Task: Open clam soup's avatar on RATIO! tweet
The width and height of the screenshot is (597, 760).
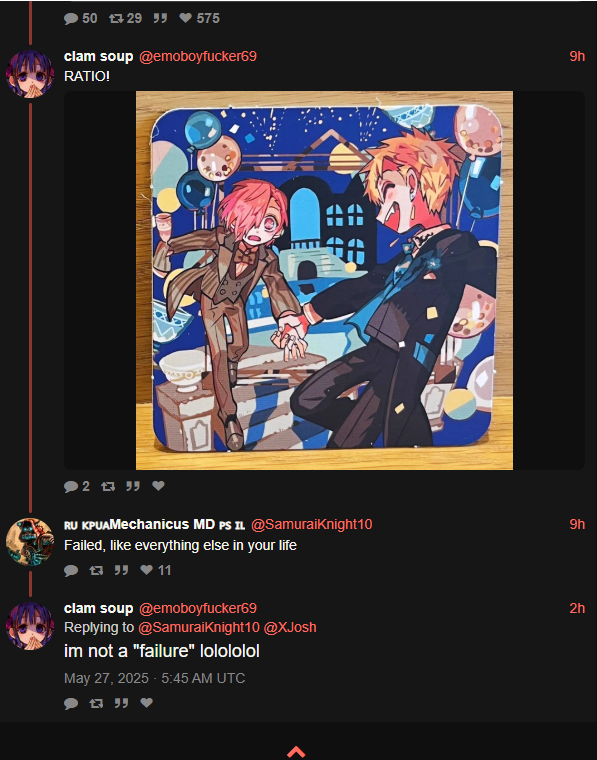Action: 30,74
